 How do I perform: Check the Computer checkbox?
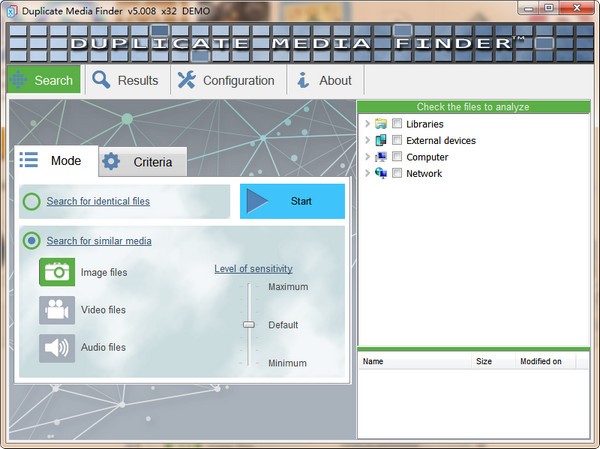tap(397, 157)
